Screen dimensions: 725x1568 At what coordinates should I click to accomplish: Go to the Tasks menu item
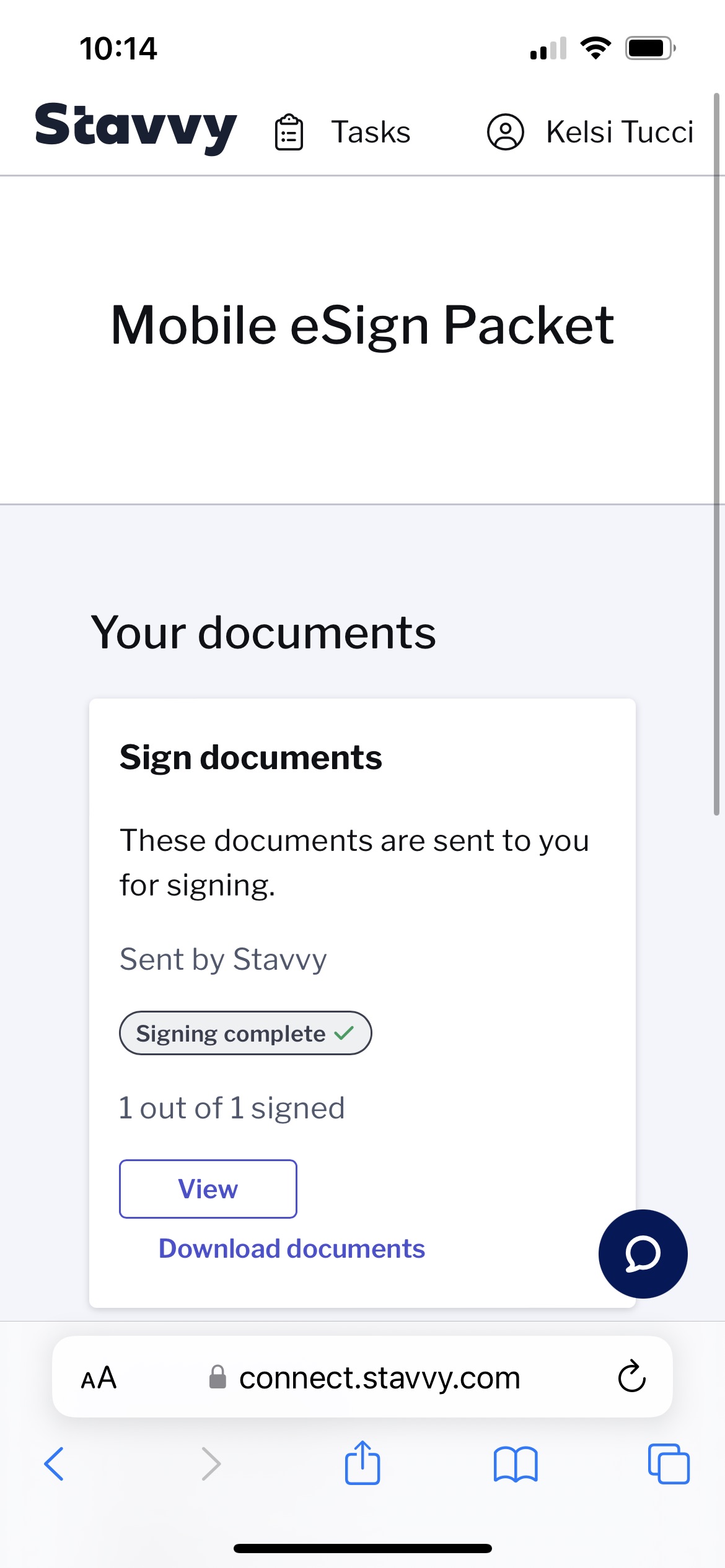coord(371,132)
